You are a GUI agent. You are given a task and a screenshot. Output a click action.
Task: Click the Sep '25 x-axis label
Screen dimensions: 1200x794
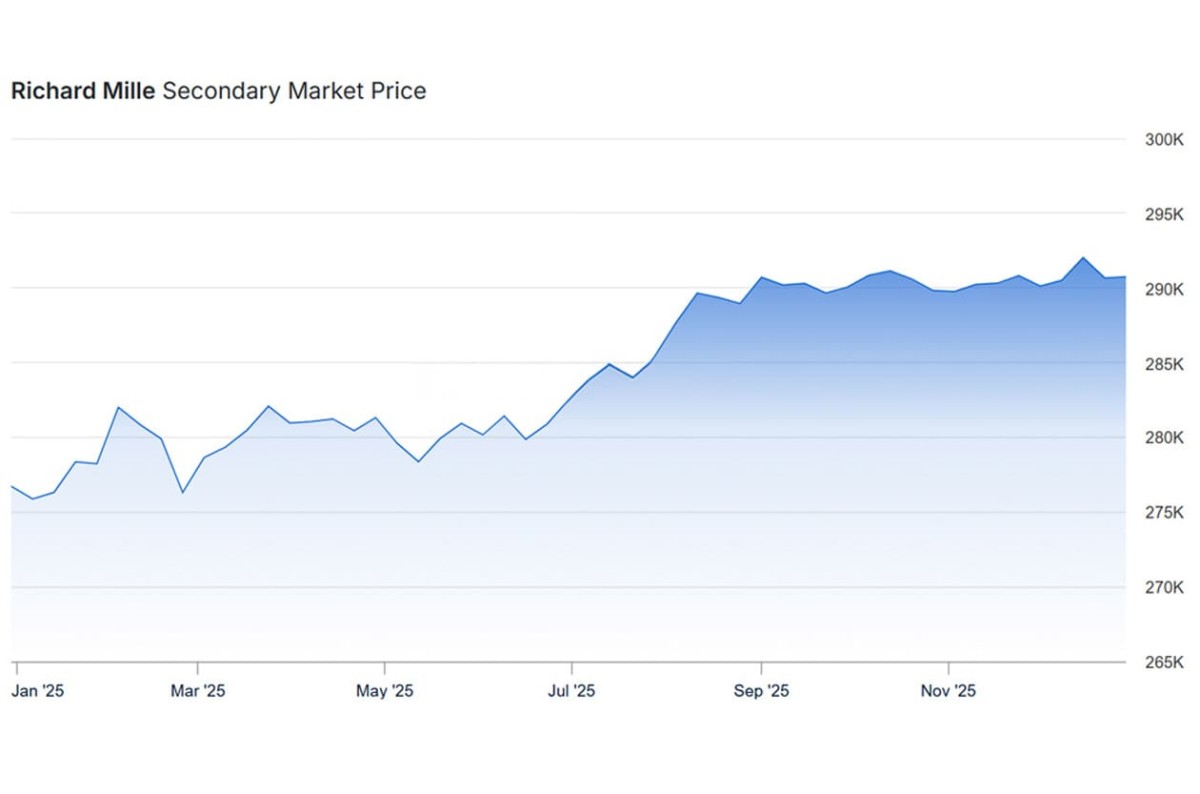coord(762,691)
